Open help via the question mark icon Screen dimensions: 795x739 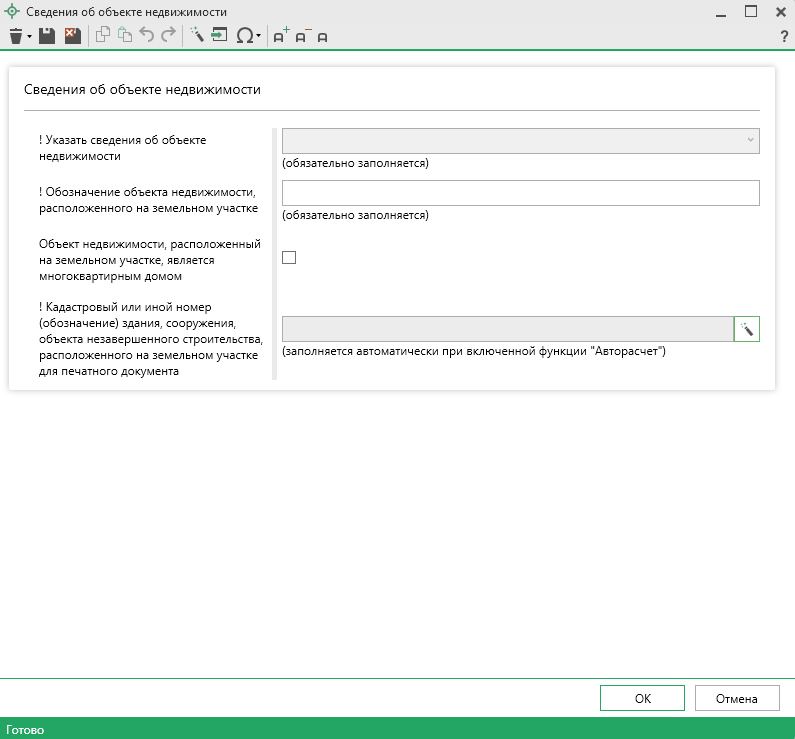tap(784, 36)
